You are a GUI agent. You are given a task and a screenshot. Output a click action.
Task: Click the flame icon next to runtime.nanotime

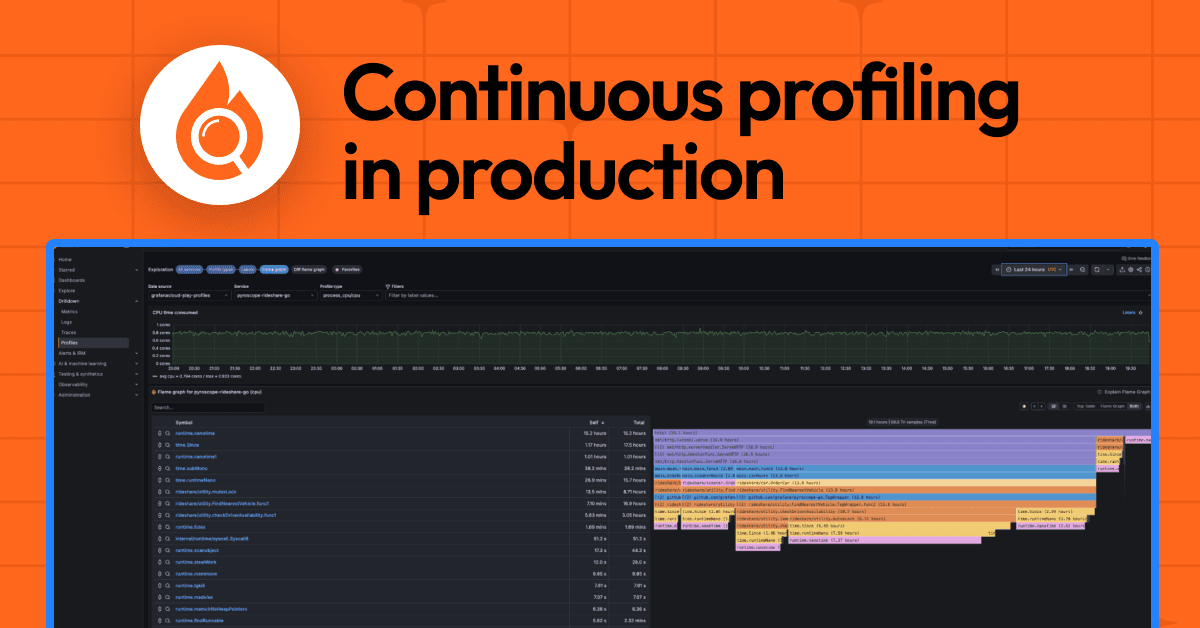click(160, 433)
